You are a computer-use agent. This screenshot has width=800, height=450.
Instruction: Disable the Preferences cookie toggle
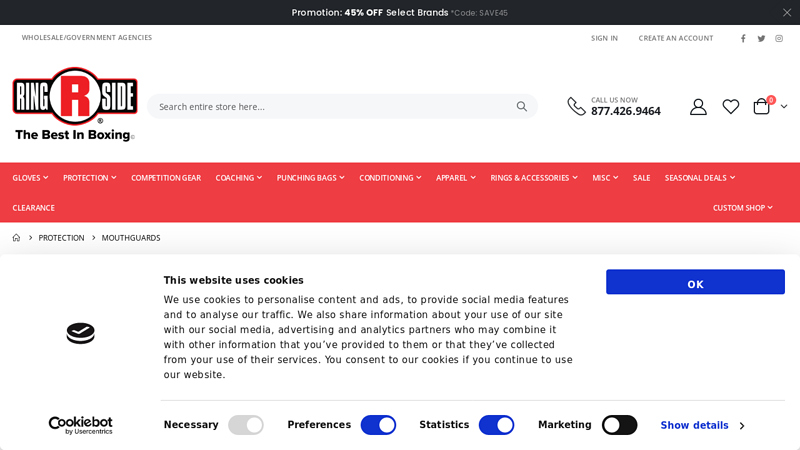tap(378, 425)
